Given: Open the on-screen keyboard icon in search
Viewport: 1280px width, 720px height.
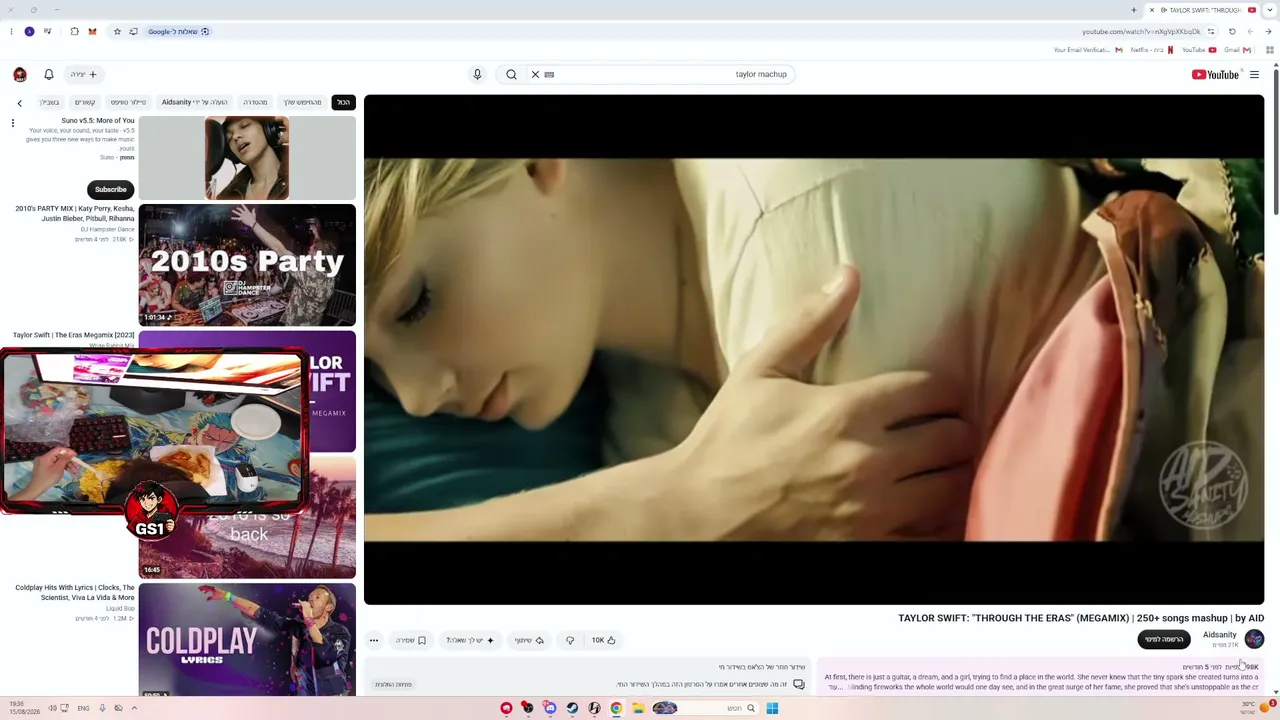Looking at the screenshot, I should click(549, 74).
